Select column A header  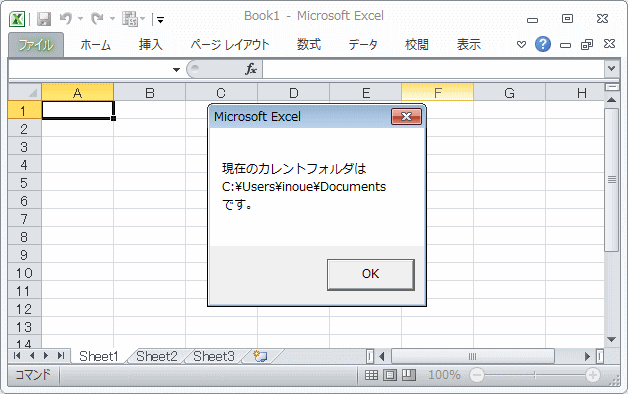tap(78, 93)
